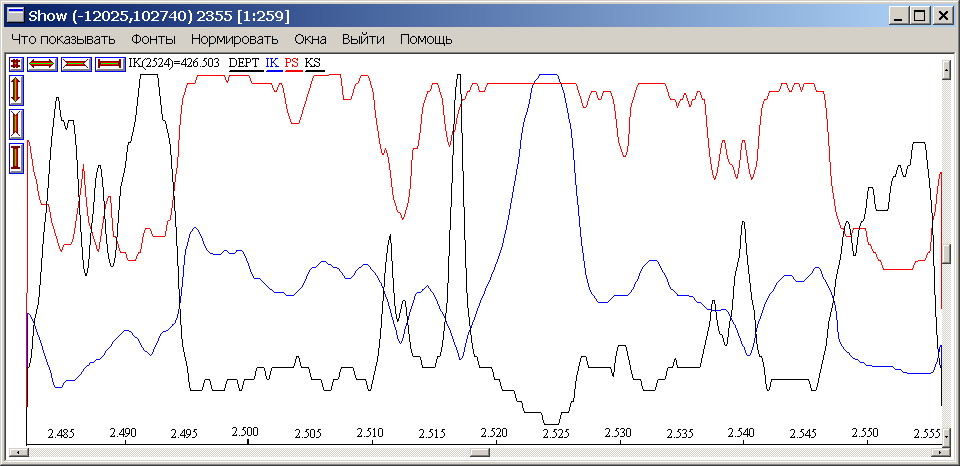The image size is (960, 466).
Task: Click the 2.540 depth axis label
Action: tap(742, 435)
